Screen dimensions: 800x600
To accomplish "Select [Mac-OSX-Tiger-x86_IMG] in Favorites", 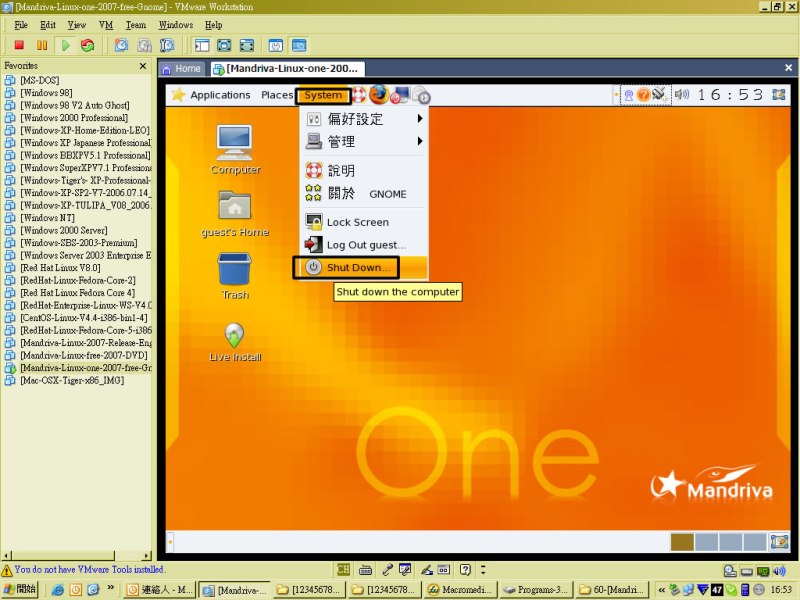I will point(72,381).
